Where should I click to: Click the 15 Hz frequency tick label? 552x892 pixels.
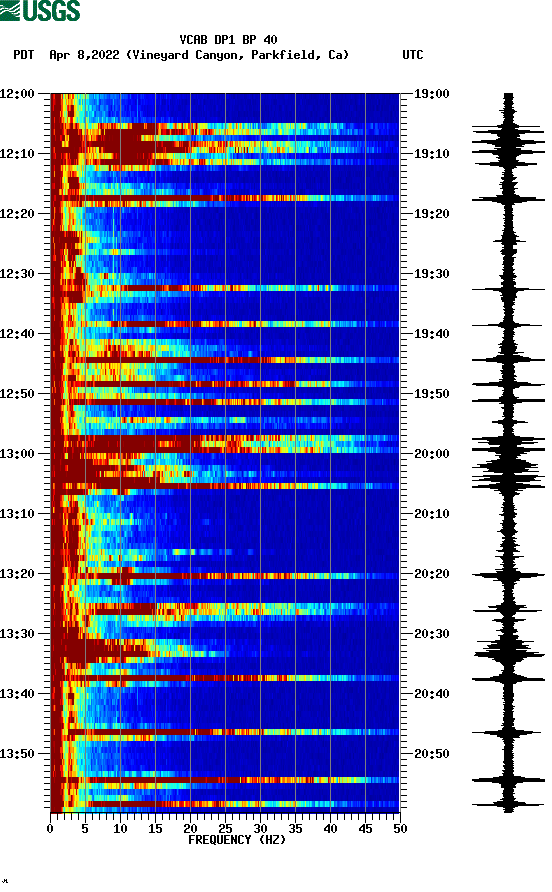[x=155, y=829]
